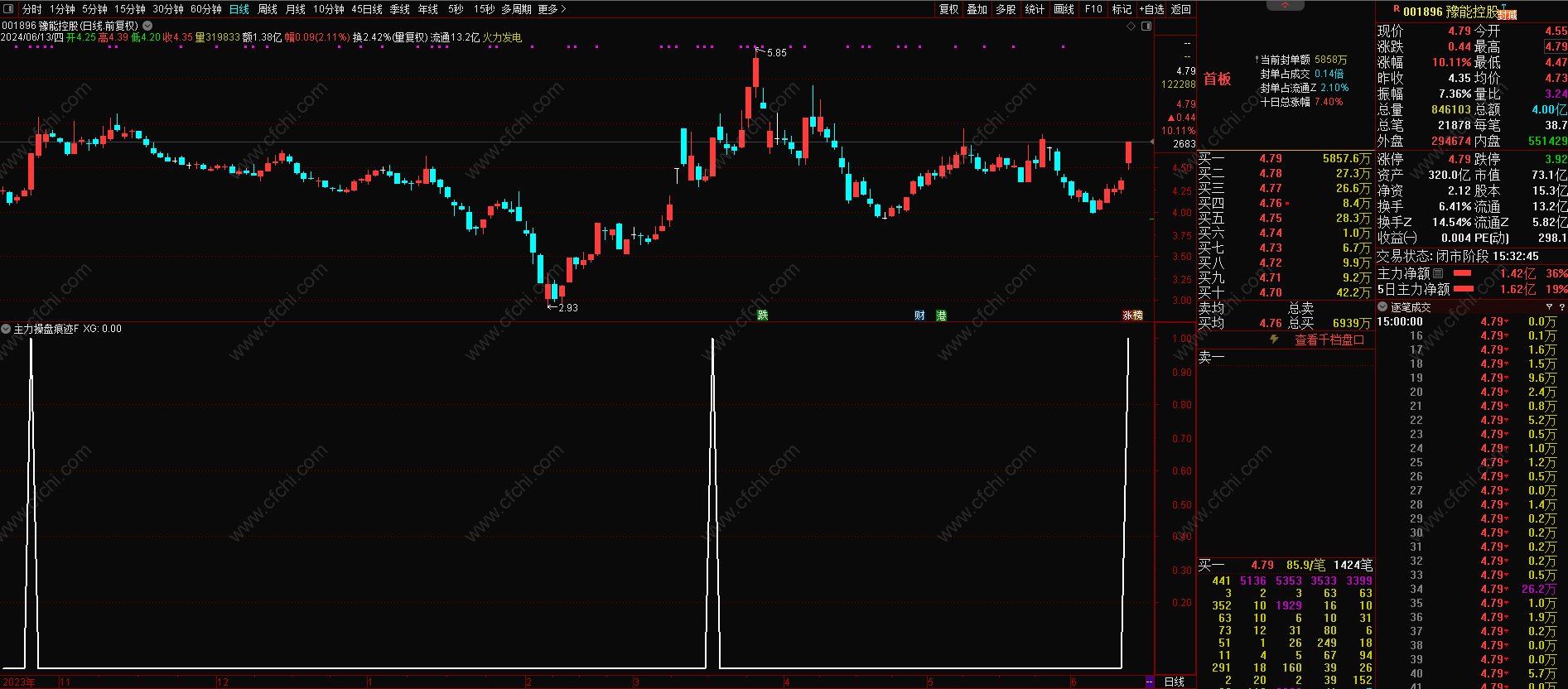Click the diamond marker icon above chart

pos(1131,26)
